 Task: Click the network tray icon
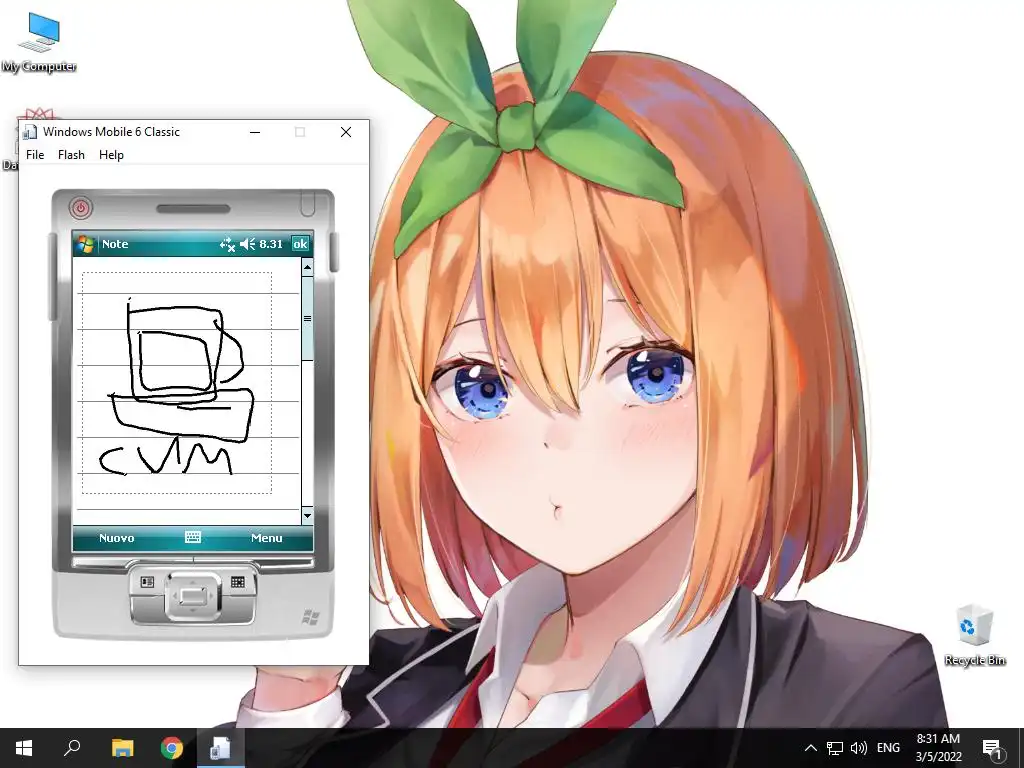[835, 748]
